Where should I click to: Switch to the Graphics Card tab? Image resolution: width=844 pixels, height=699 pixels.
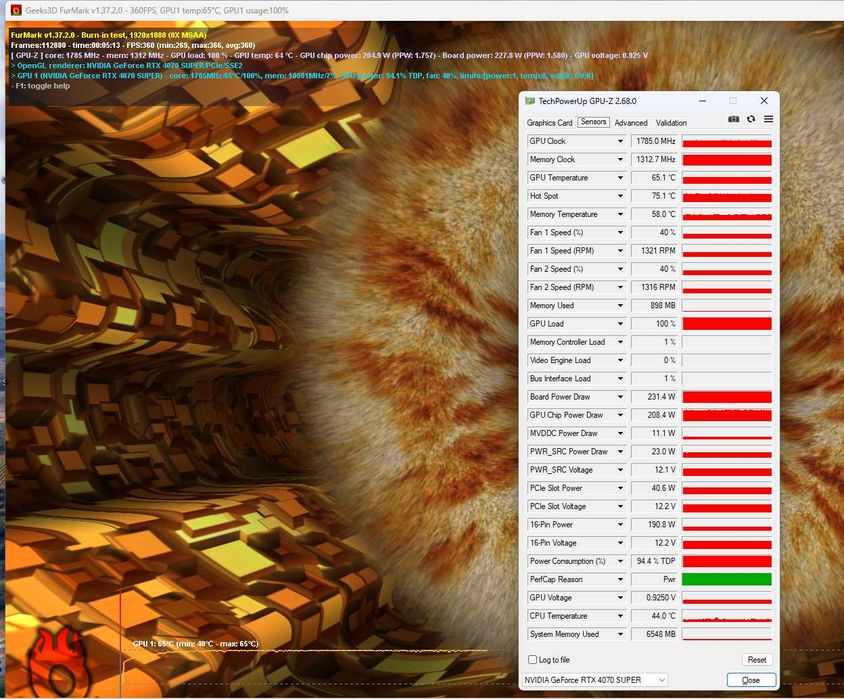(x=550, y=123)
